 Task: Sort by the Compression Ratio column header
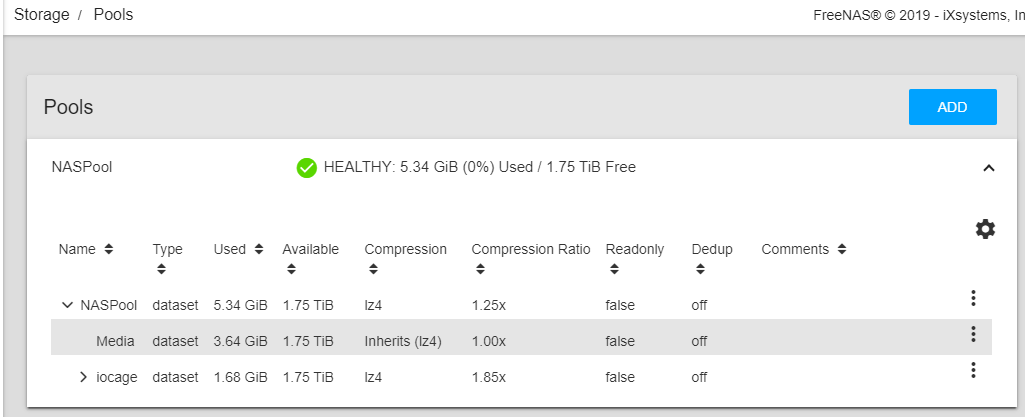tap(530, 249)
